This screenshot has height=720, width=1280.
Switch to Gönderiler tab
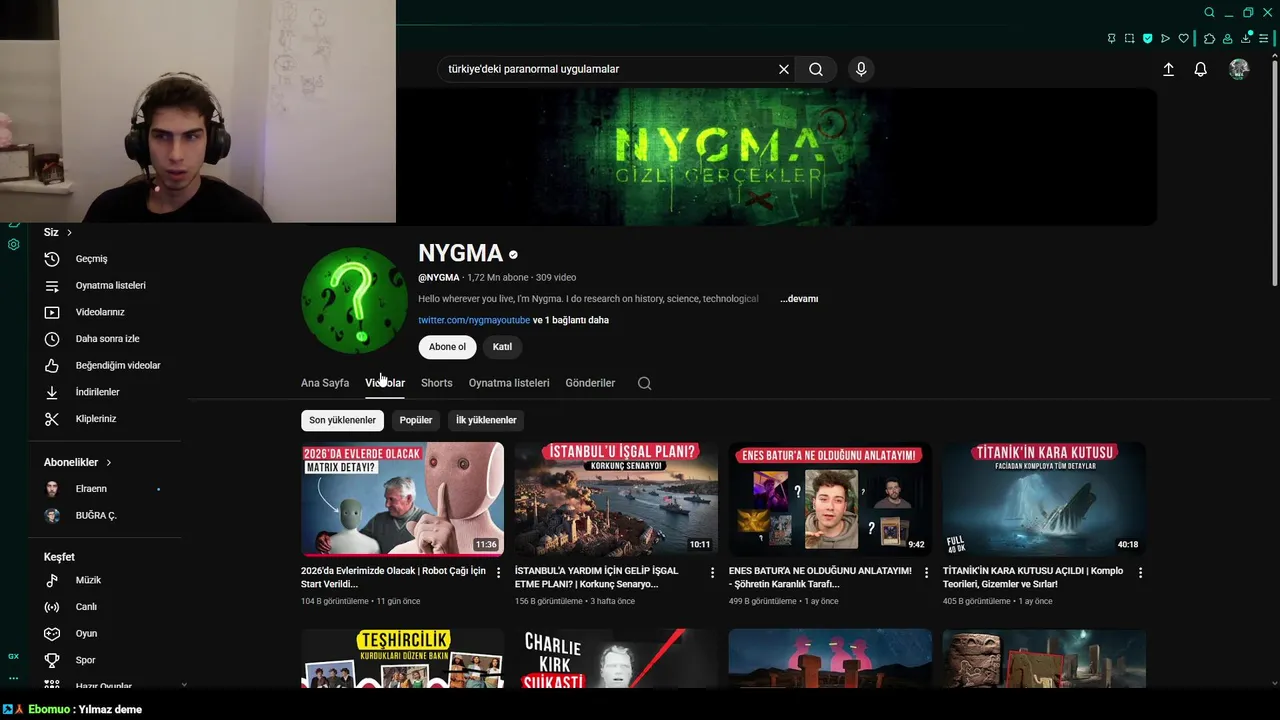pos(590,383)
